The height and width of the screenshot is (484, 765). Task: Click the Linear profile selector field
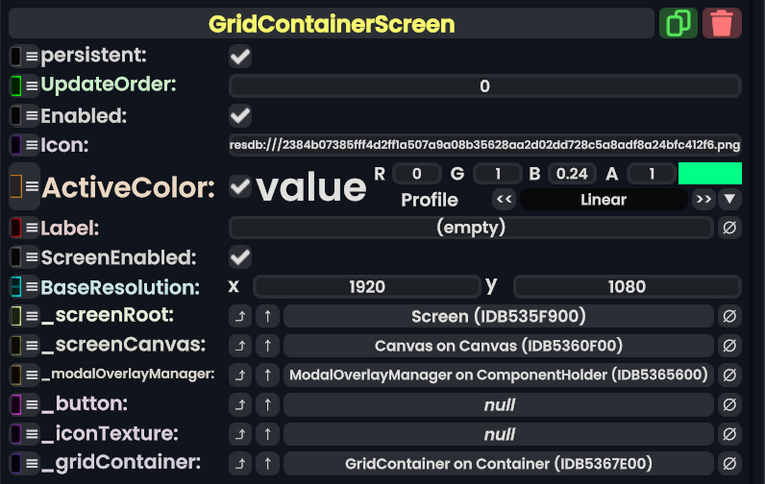(604, 199)
